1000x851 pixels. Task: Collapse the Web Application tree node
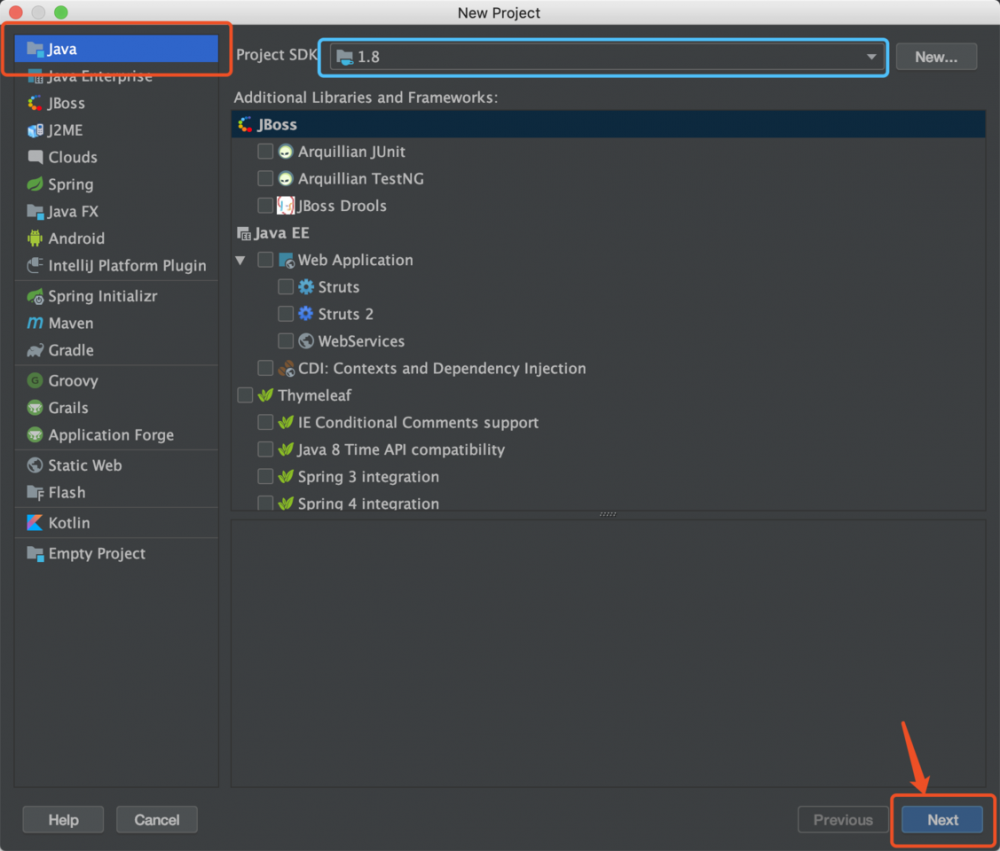(x=240, y=260)
